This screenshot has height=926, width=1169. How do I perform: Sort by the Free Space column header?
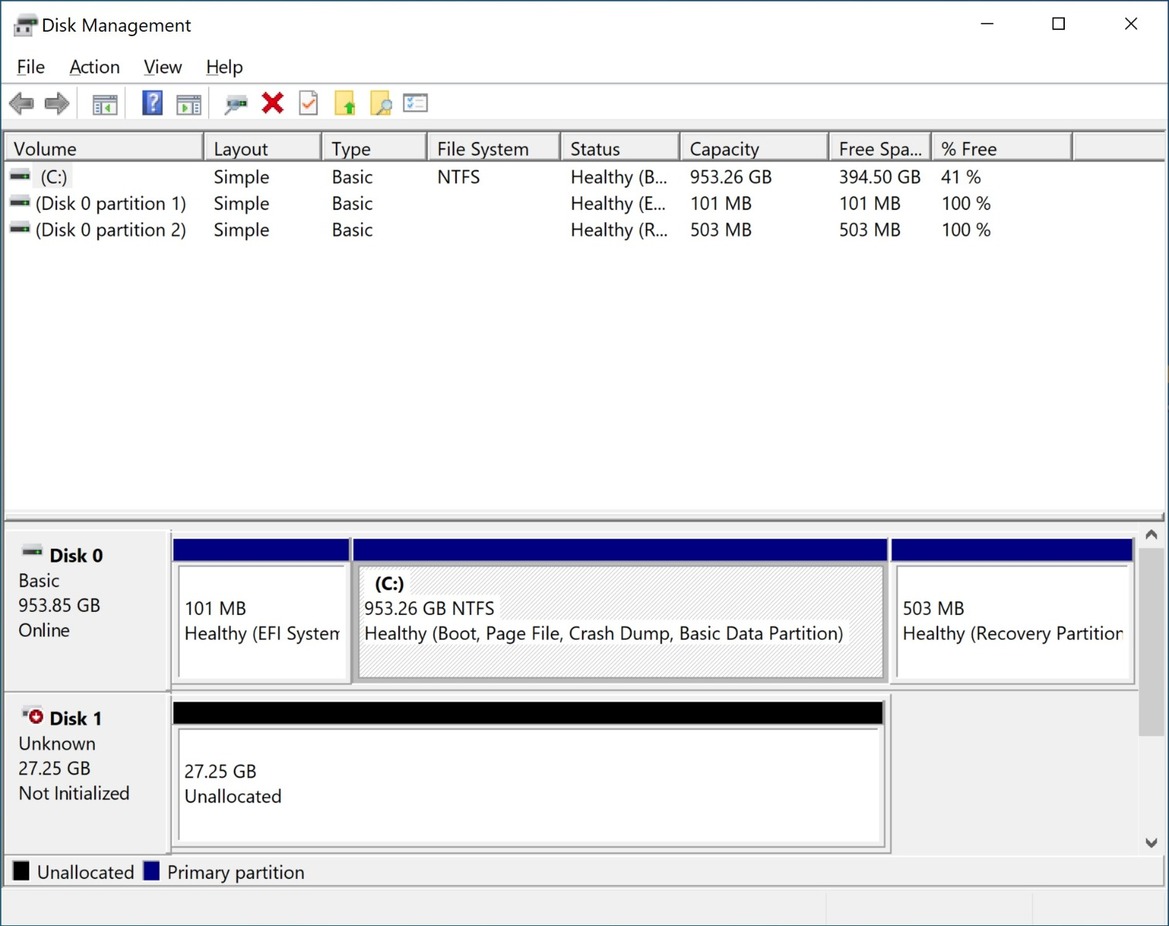click(x=880, y=148)
